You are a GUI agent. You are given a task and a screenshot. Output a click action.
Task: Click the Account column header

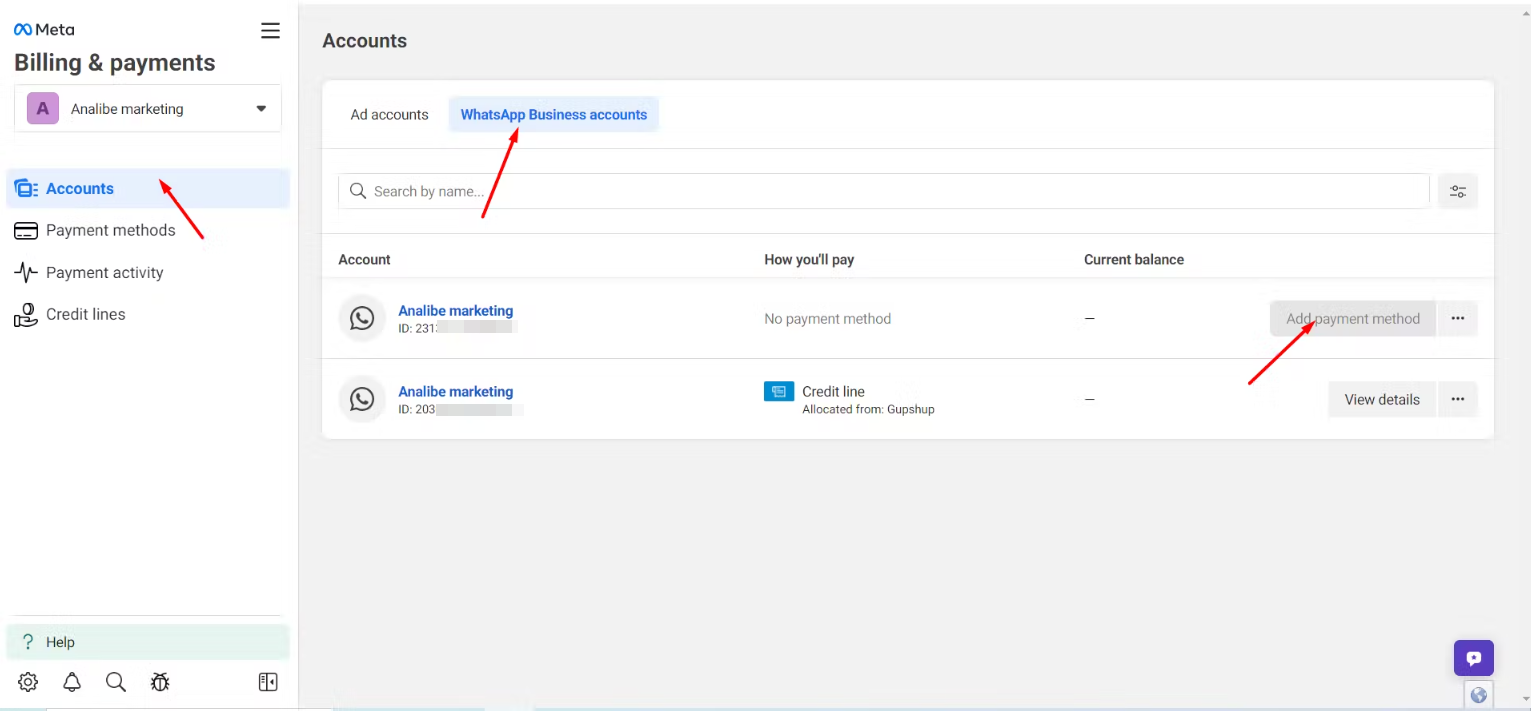tap(364, 260)
